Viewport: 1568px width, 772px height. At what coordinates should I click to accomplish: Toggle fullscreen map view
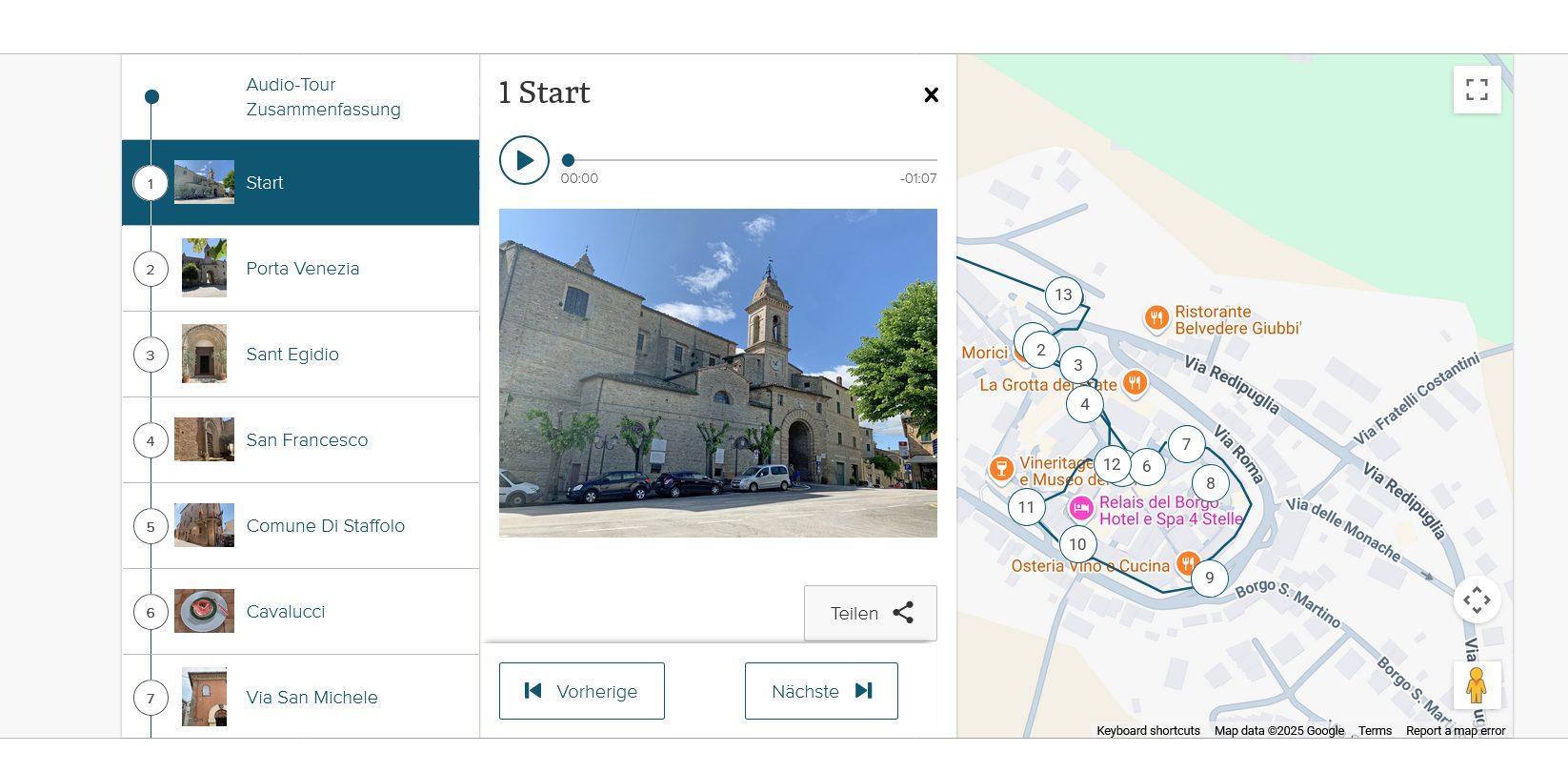tap(1477, 90)
